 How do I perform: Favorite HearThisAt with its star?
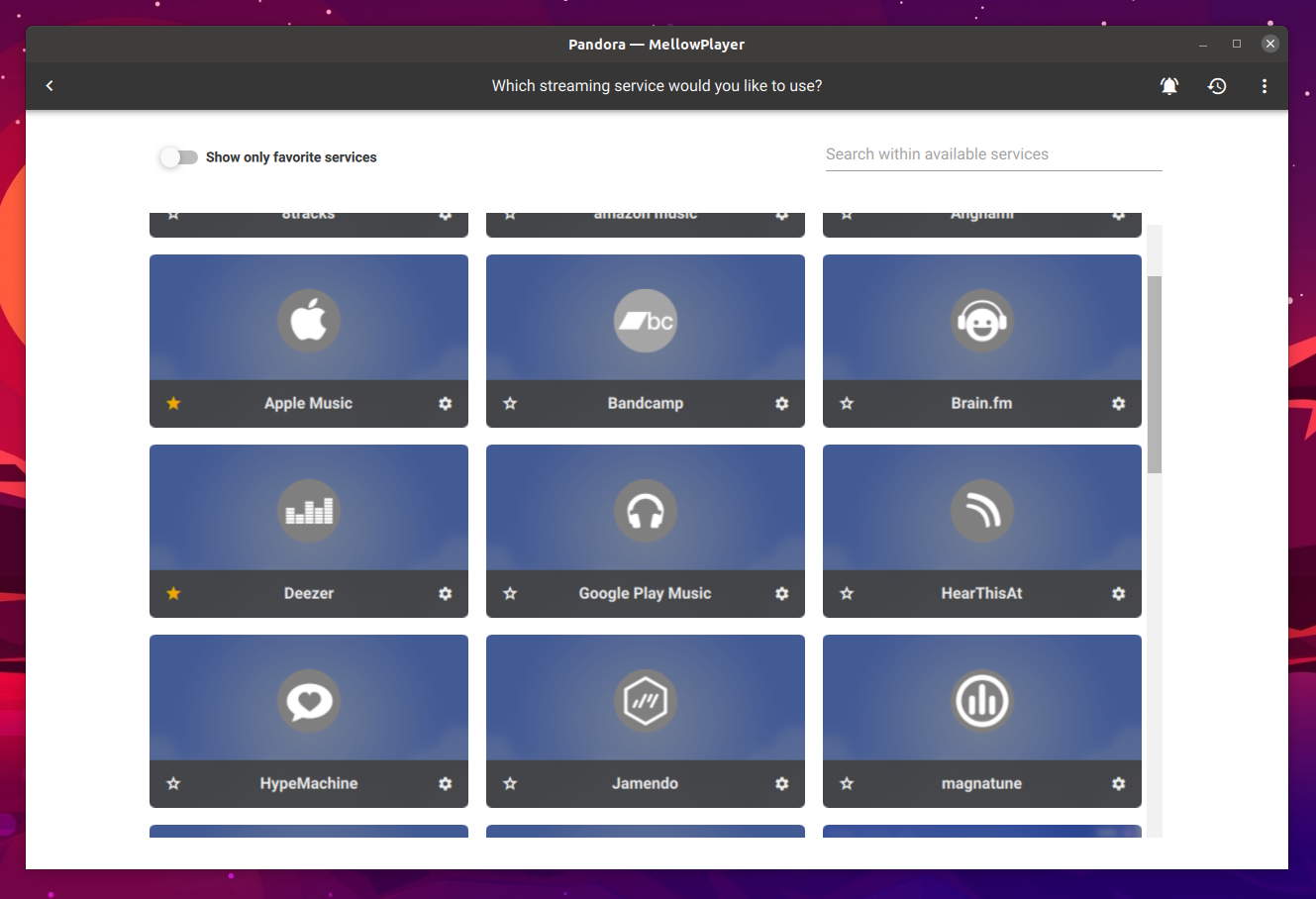tap(847, 593)
